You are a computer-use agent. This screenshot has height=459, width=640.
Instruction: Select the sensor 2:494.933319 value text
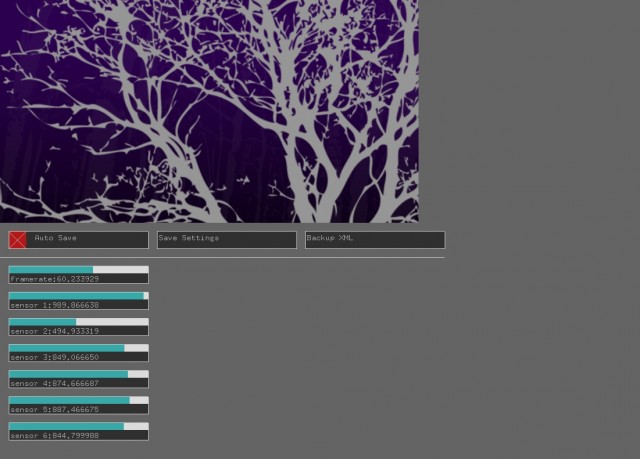(x=55, y=331)
